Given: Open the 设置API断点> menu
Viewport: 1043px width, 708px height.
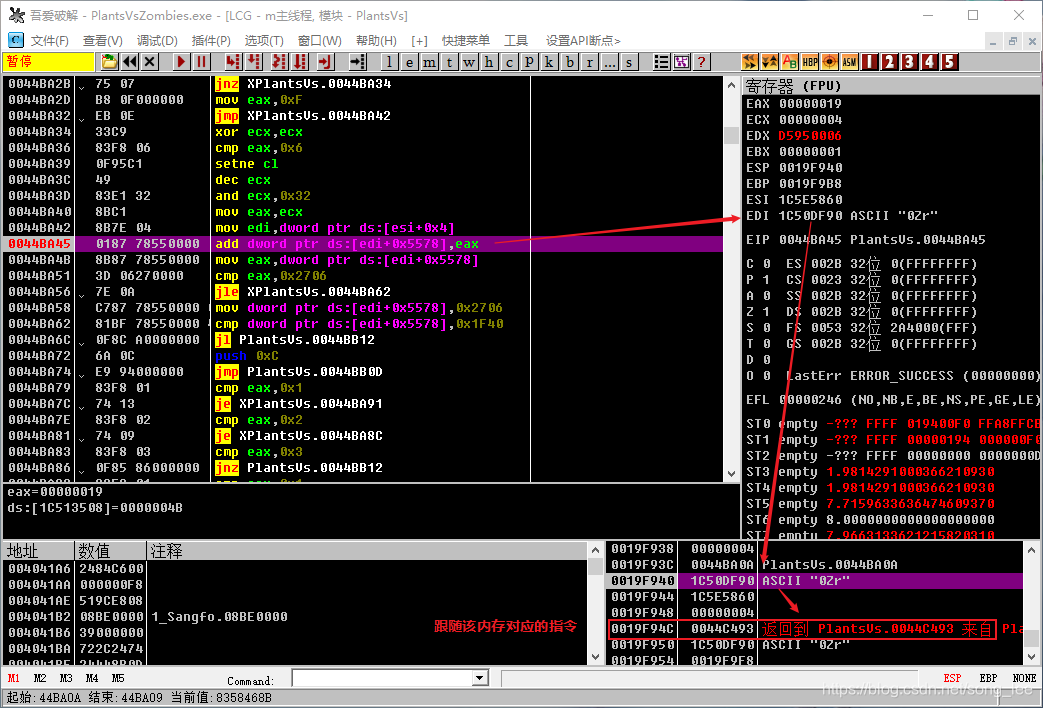Looking at the screenshot, I should (x=583, y=41).
